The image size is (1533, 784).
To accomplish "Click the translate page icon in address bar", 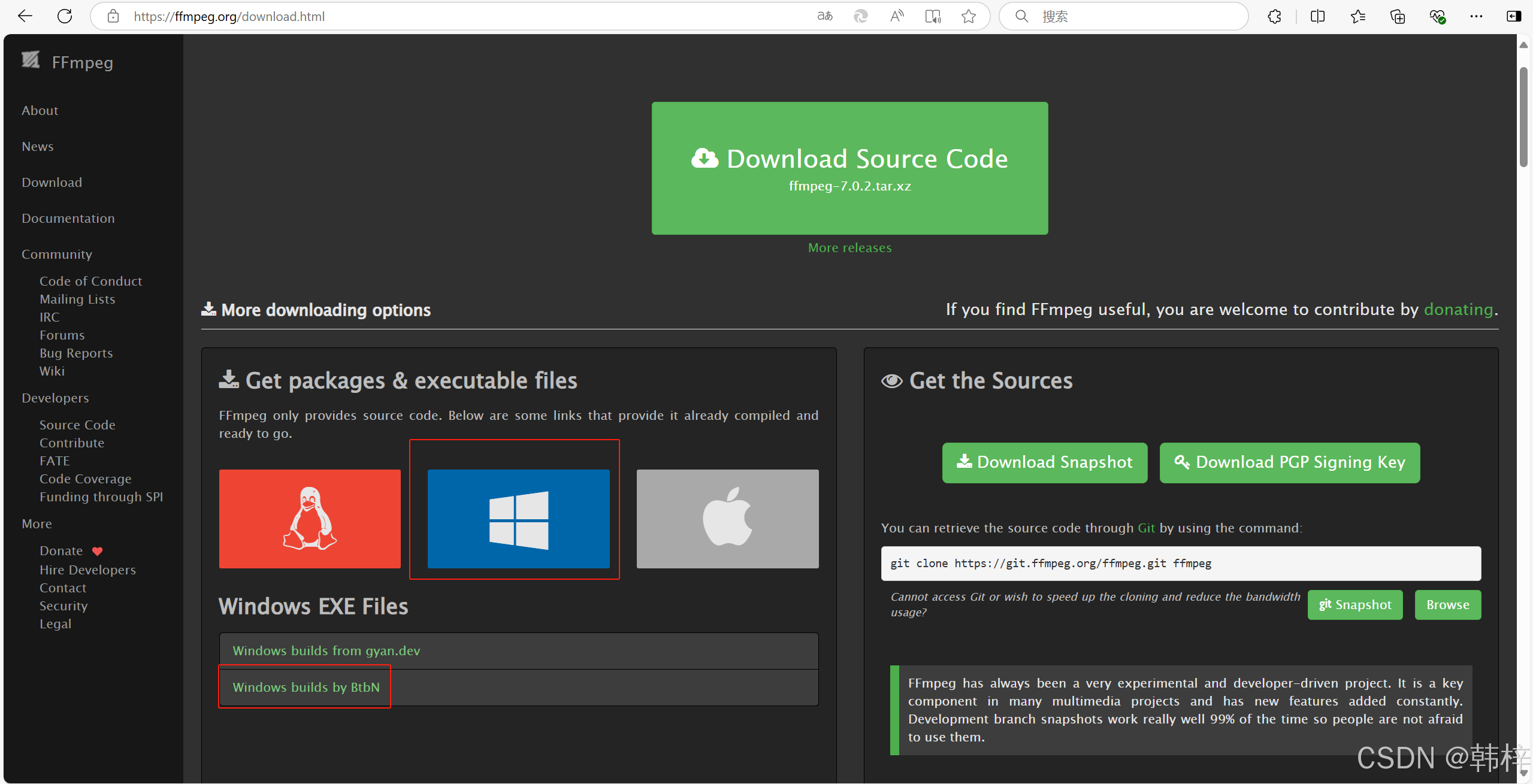I will pos(825,16).
